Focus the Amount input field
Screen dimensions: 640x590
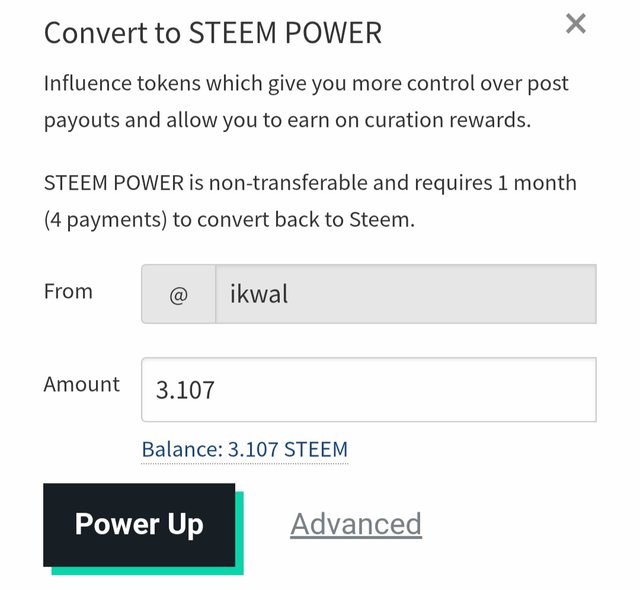click(368, 390)
